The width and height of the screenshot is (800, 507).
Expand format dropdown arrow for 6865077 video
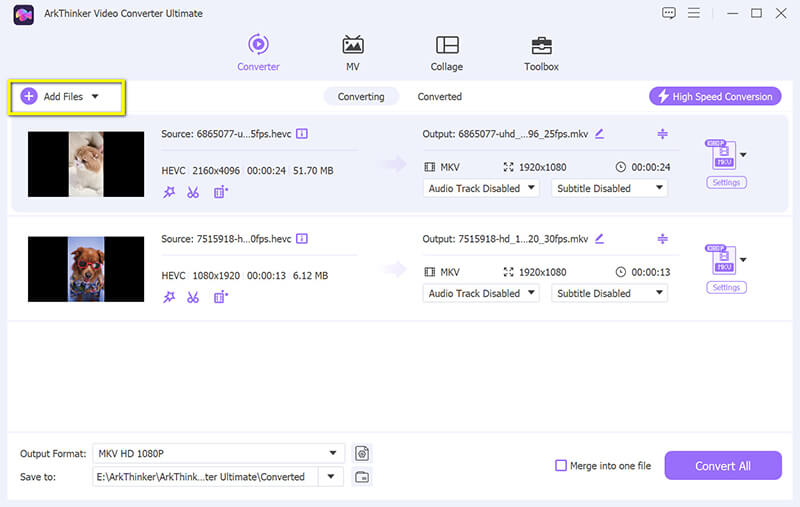click(x=743, y=155)
